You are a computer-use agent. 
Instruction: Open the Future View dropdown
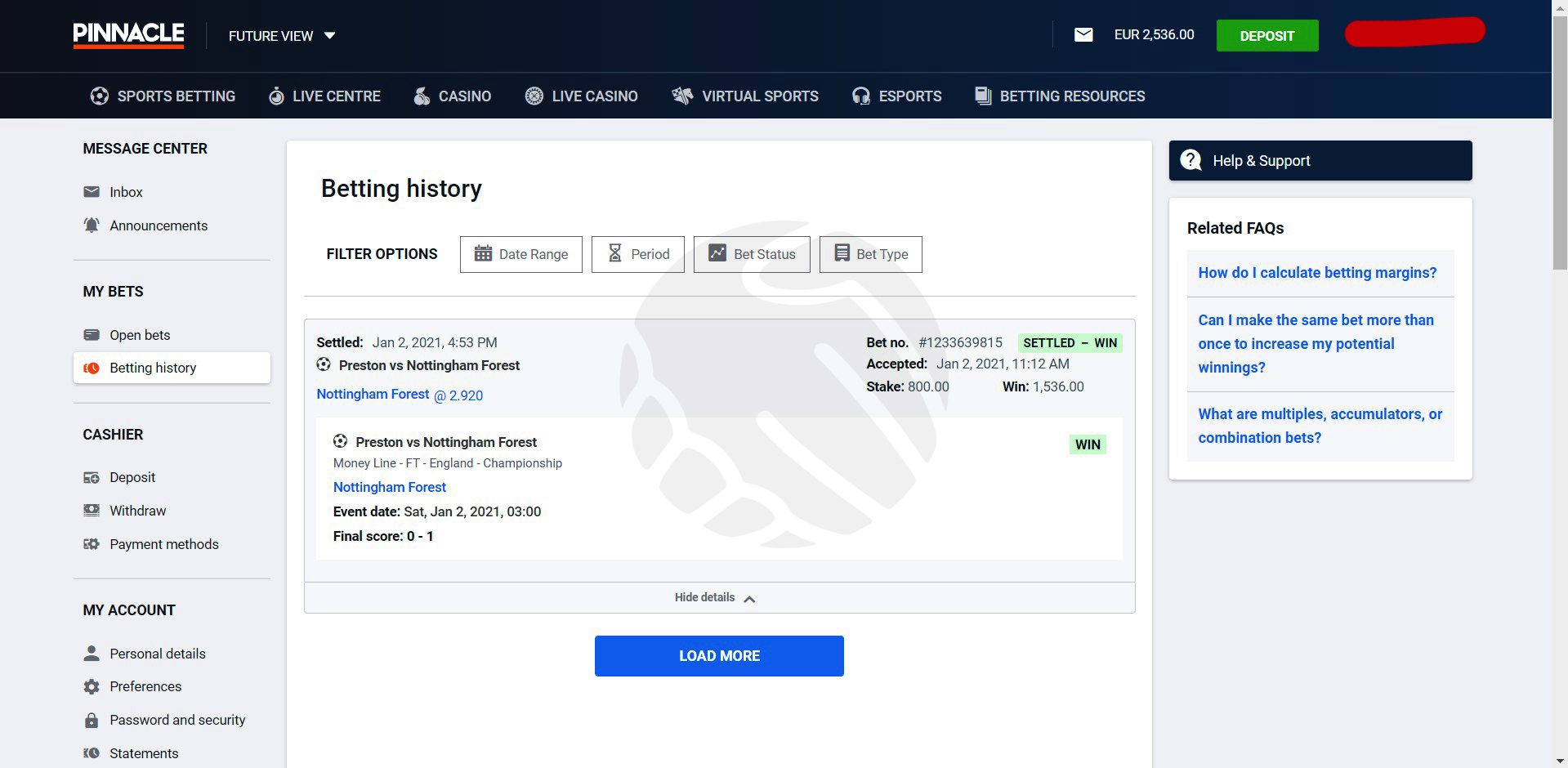pyautogui.click(x=282, y=36)
